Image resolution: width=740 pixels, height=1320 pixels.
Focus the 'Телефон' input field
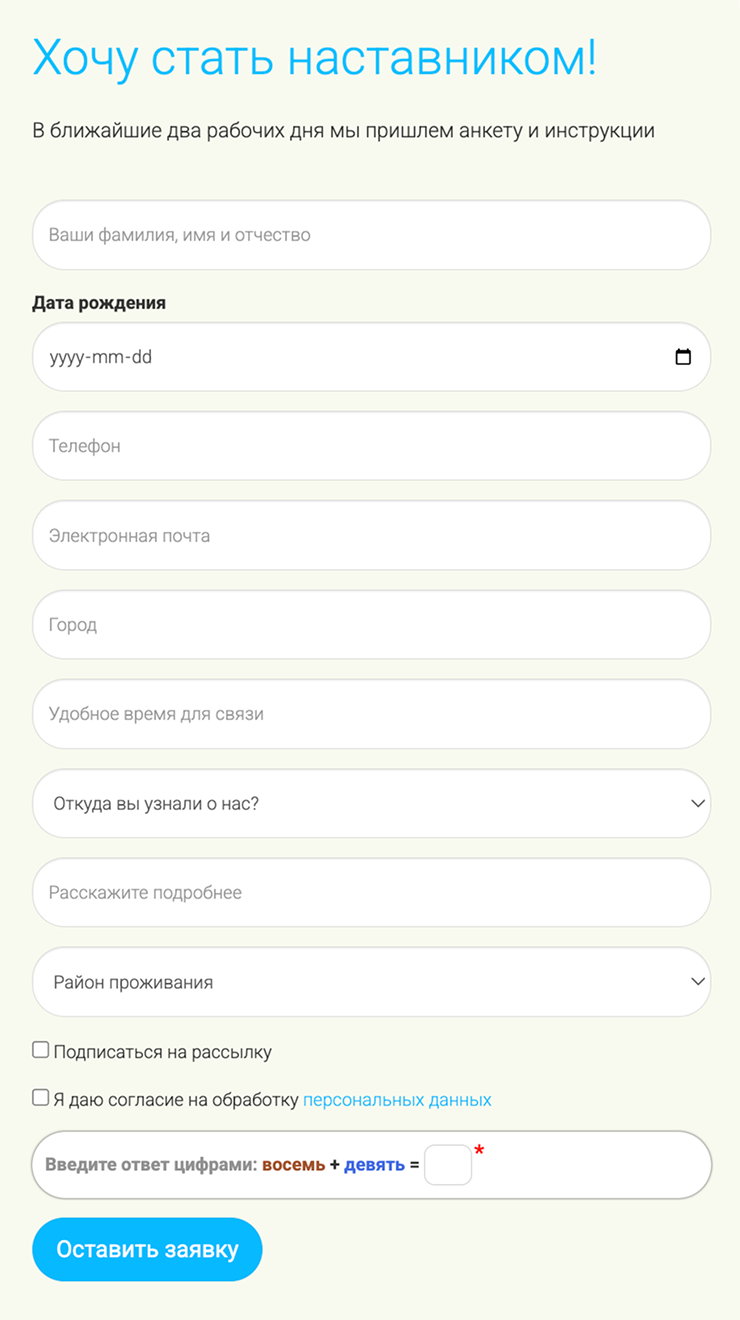click(x=370, y=445)
